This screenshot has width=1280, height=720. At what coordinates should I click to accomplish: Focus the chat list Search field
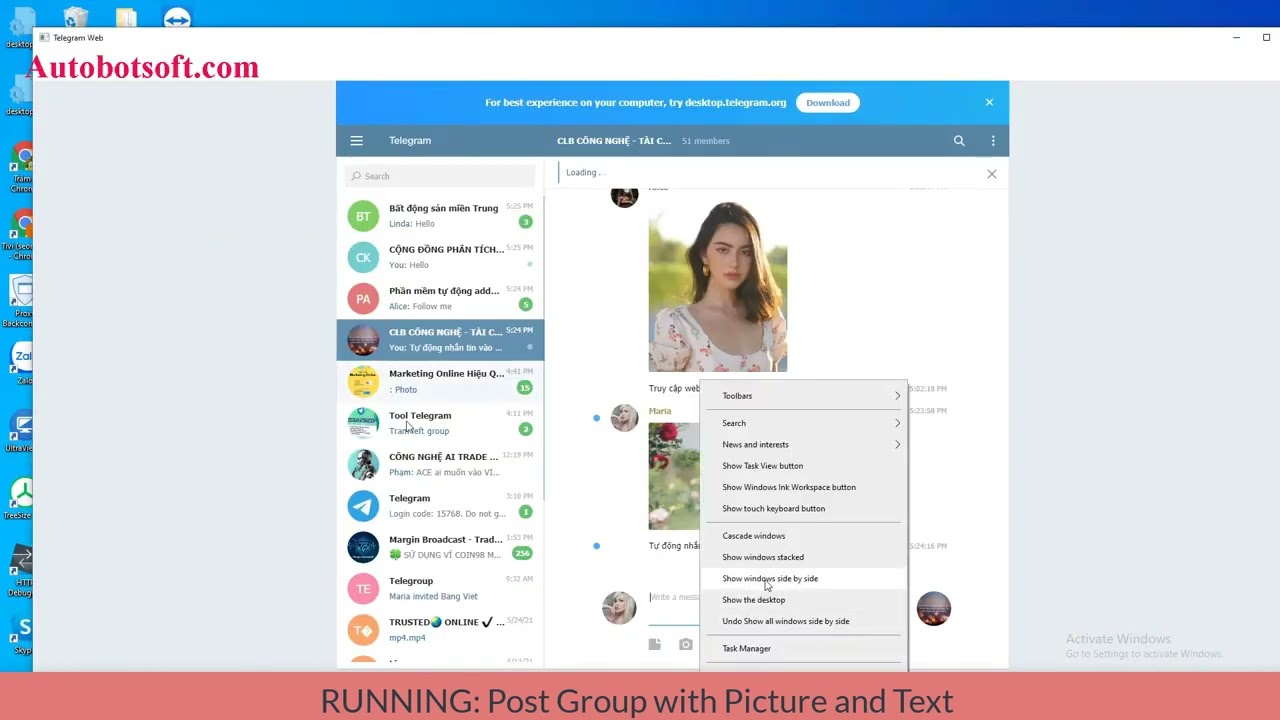pyautogui.click(x=440, y=176)
